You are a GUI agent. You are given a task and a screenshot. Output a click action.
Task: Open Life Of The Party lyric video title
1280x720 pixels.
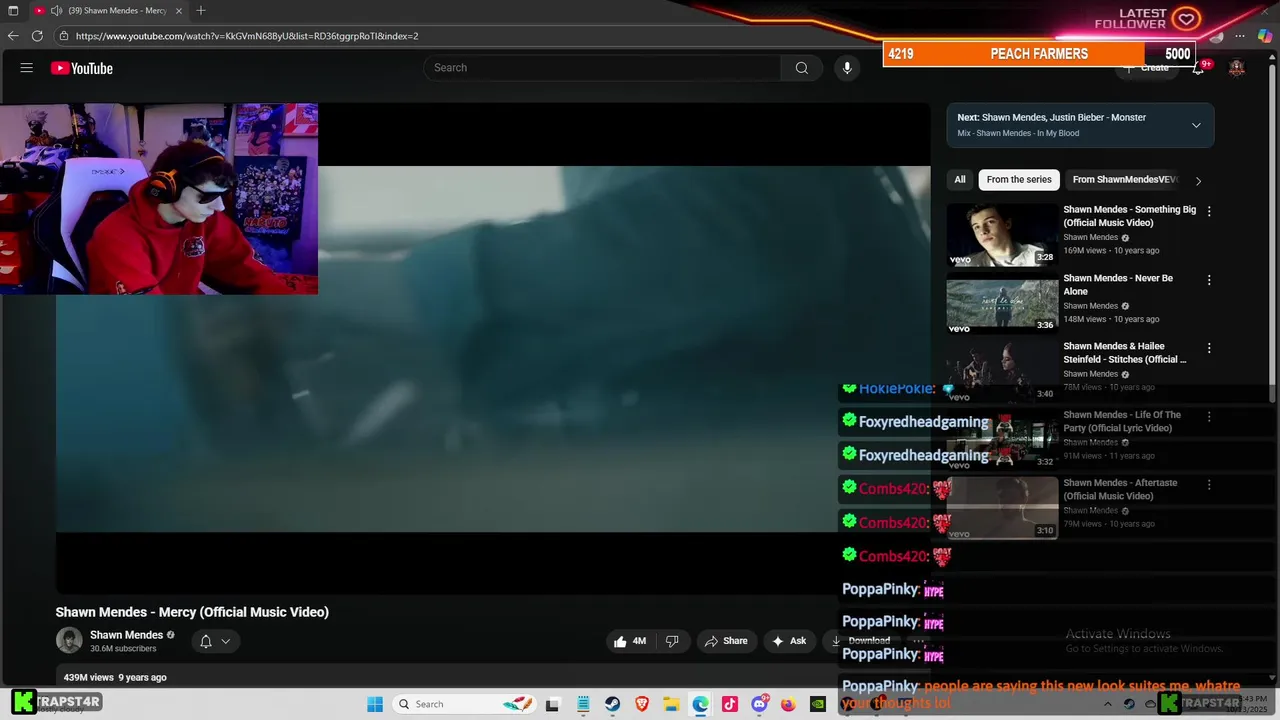[x=1122, y=421]
